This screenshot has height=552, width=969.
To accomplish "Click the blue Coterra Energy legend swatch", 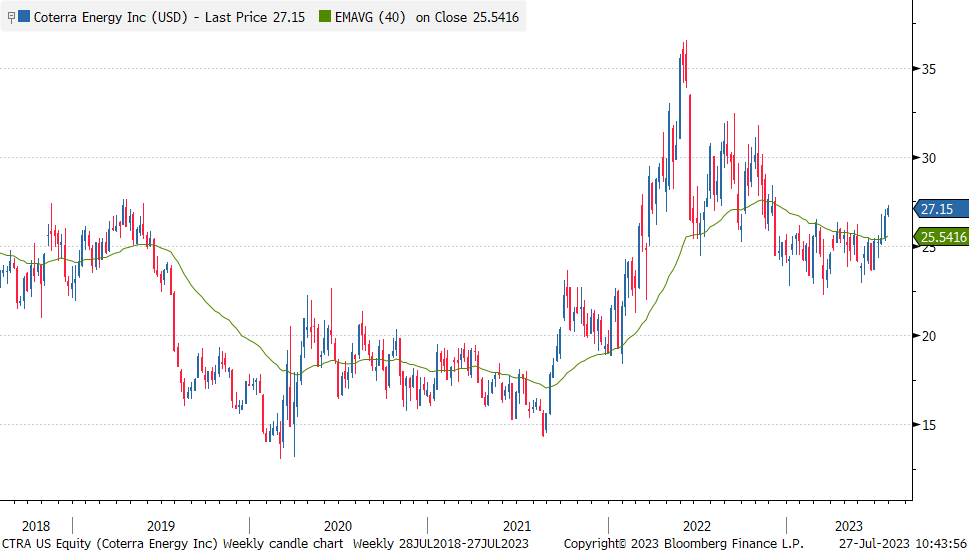I will (x=24, y=17).
